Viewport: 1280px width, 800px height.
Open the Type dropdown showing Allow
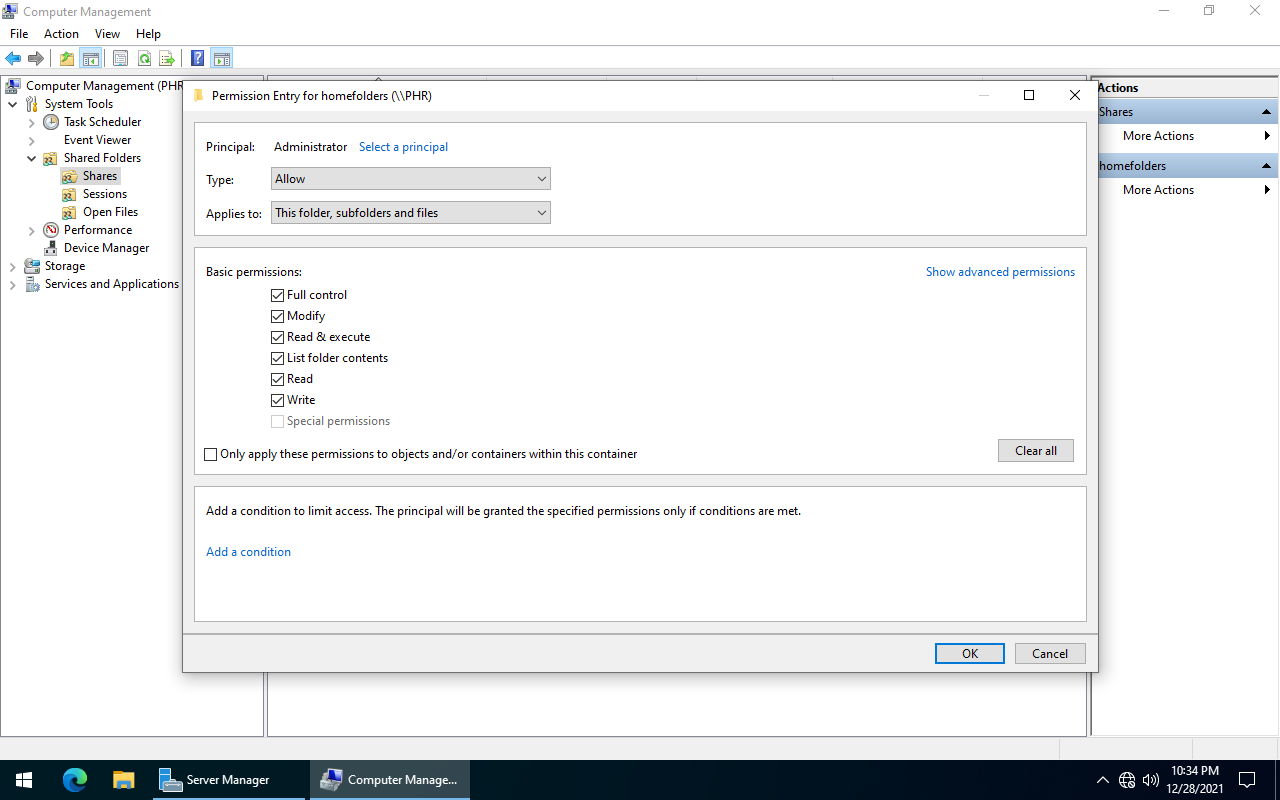tap(410, 178)
